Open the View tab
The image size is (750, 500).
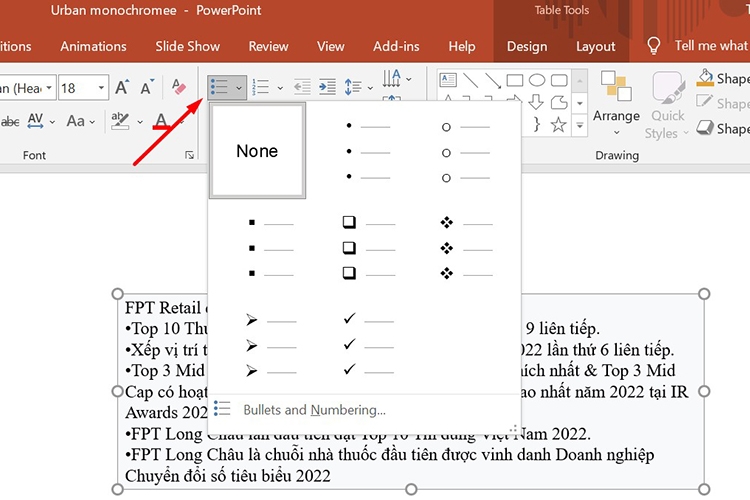pyautogui.click(x=331, y=46)
